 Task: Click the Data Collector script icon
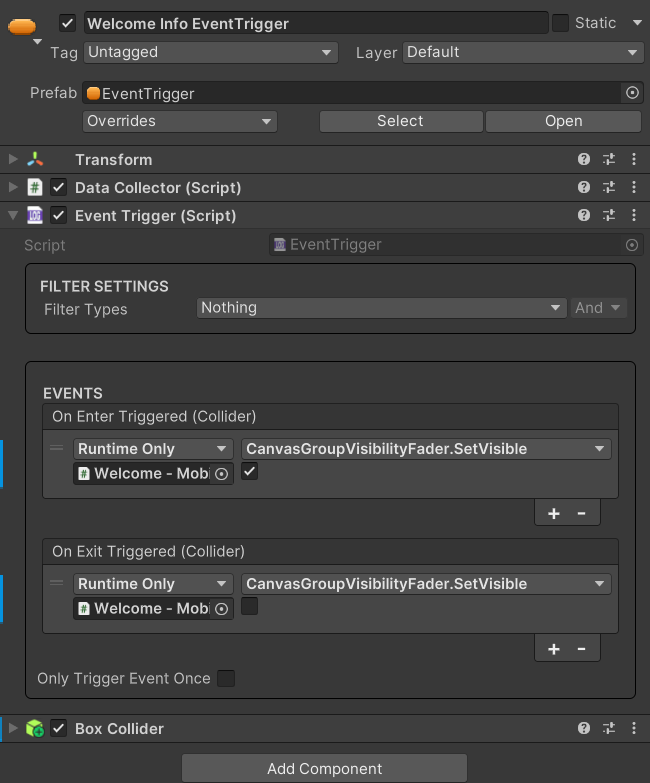(x=34, y=187)
